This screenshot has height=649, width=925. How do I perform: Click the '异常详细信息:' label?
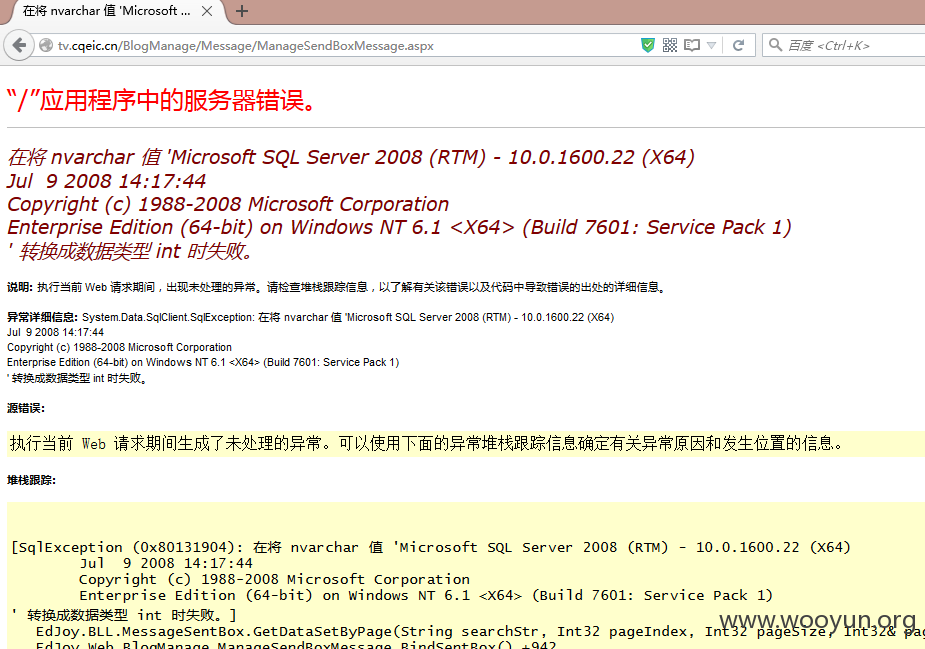[x=42, y=317]
